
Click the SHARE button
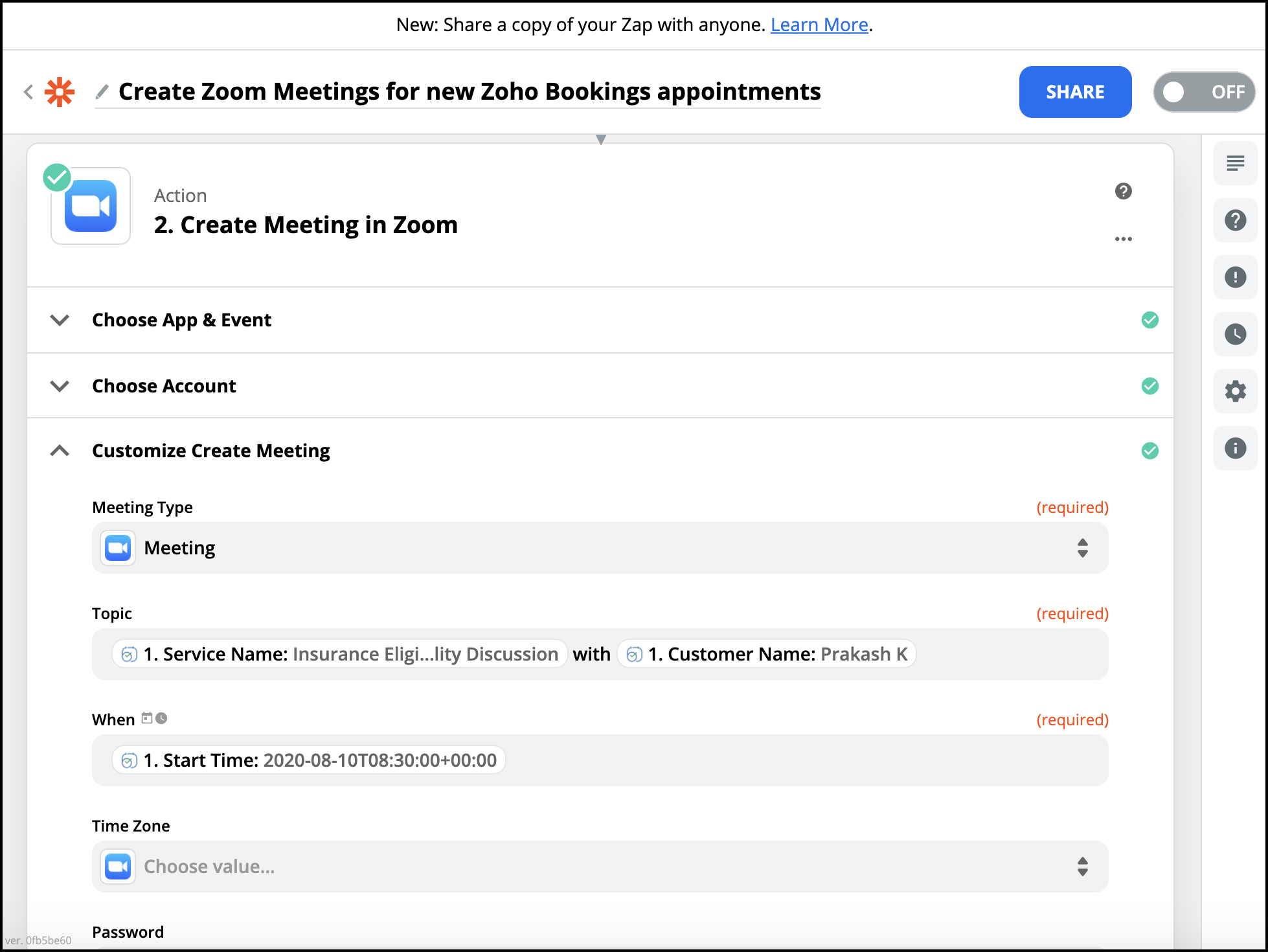1075,92
